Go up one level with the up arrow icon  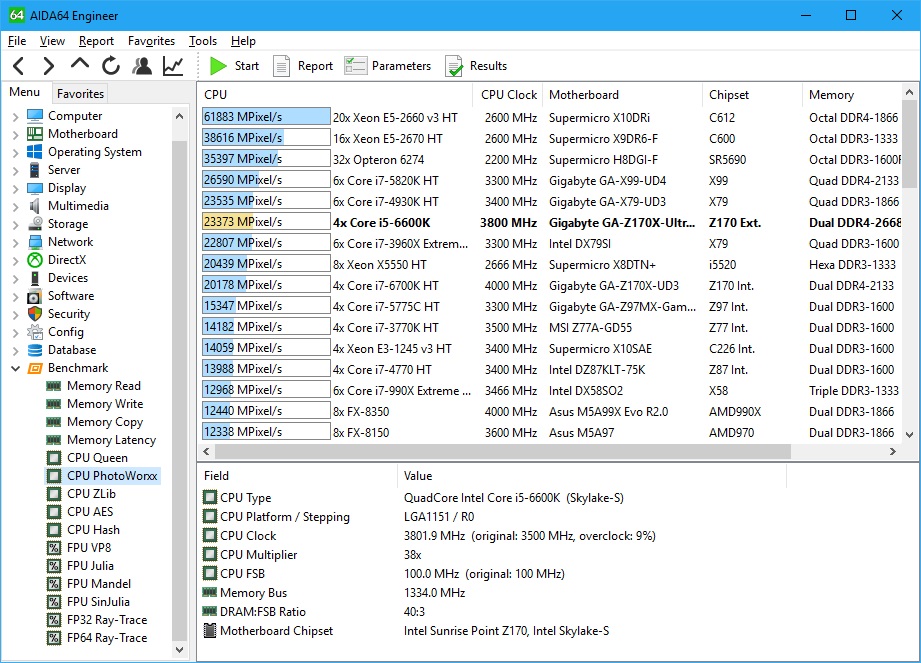tap(80, 63)
